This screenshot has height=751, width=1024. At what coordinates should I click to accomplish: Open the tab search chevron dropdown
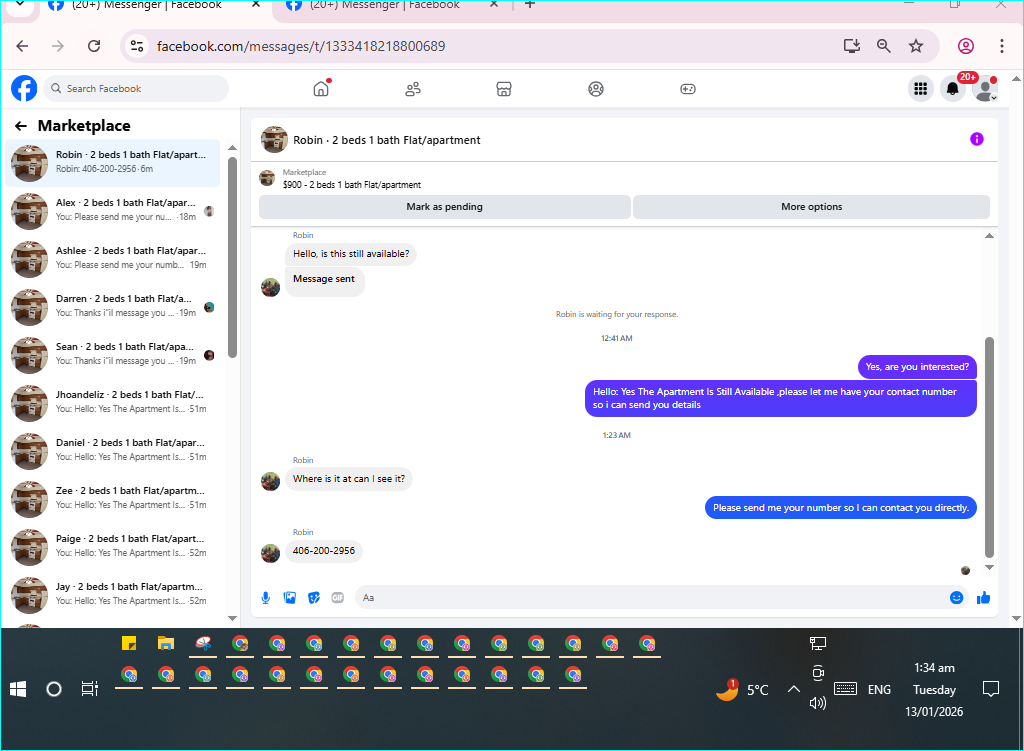20,5
